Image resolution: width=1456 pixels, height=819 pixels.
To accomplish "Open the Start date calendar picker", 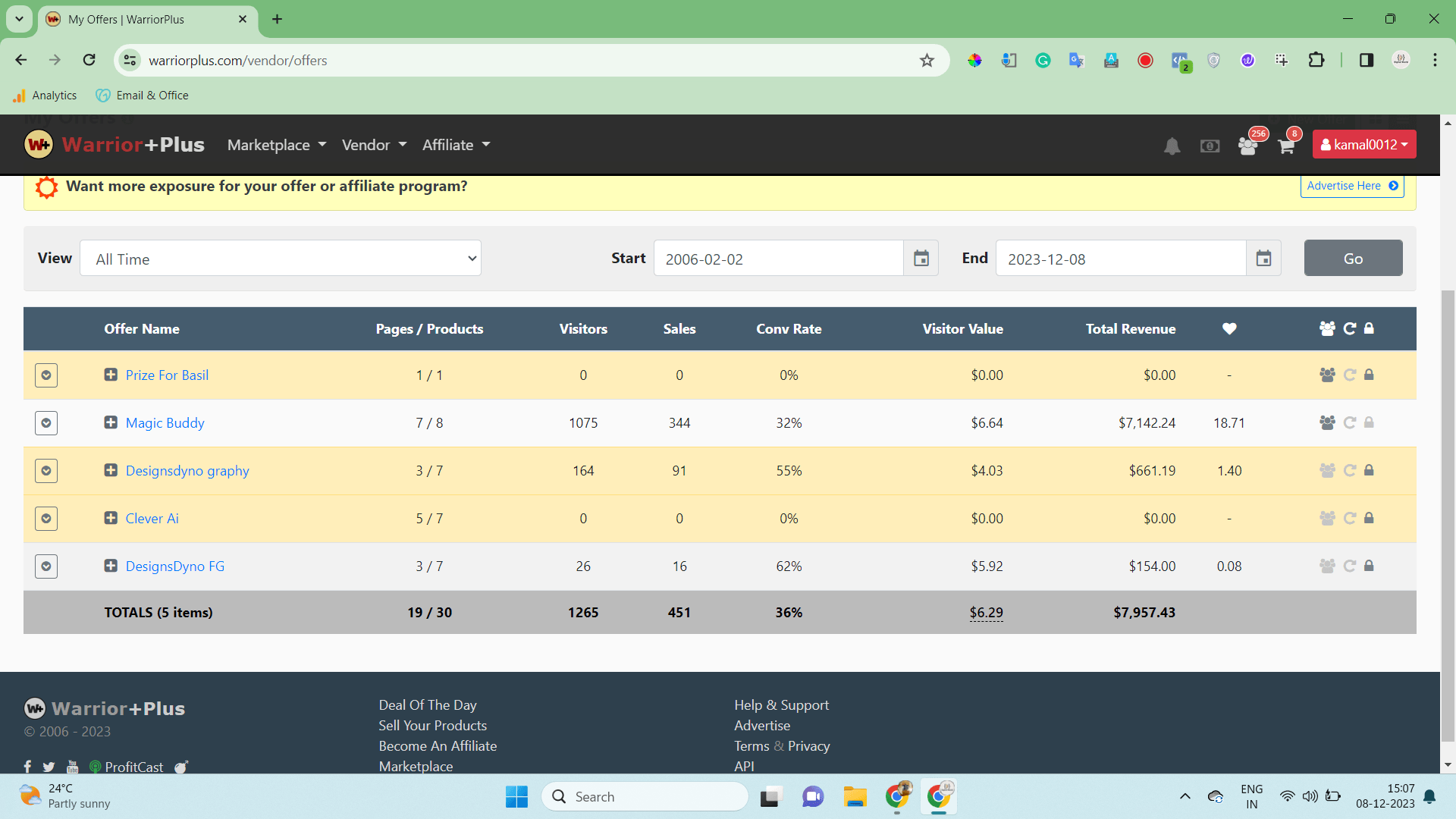I will coord(921,259).
